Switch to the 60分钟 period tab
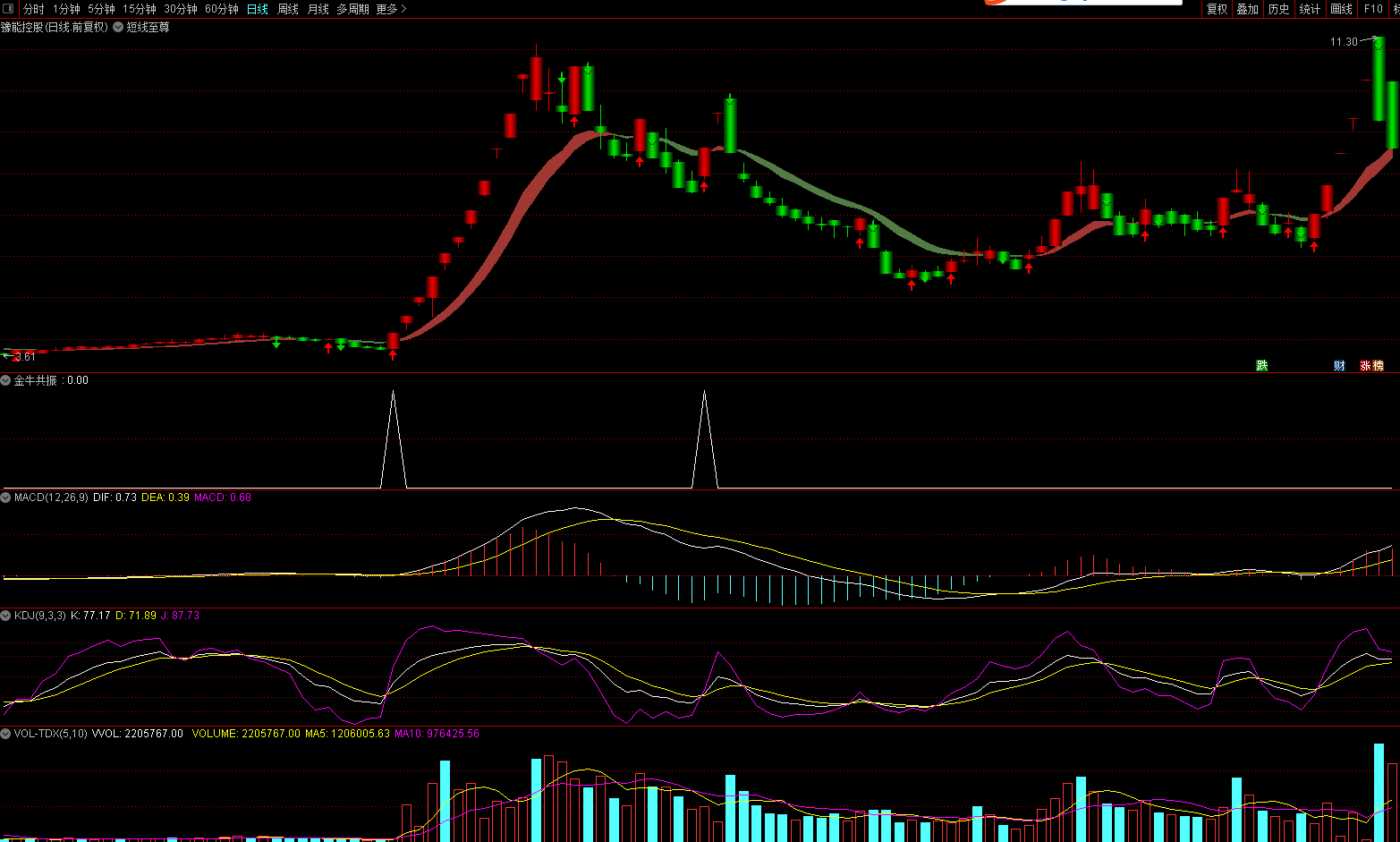1400x842 pixels. [x=222, y=9]
